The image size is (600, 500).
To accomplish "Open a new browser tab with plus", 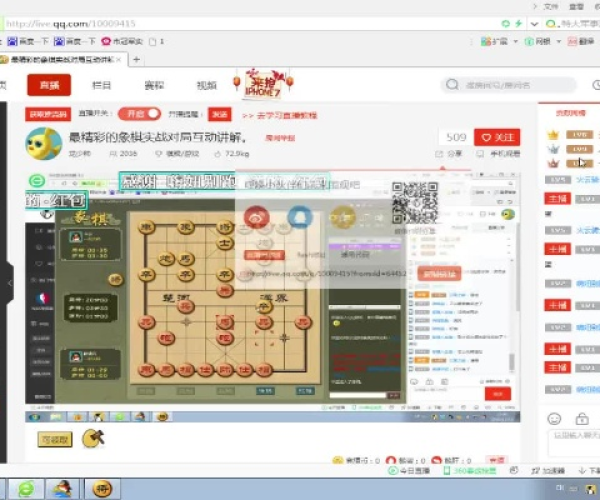I will 136,60.
